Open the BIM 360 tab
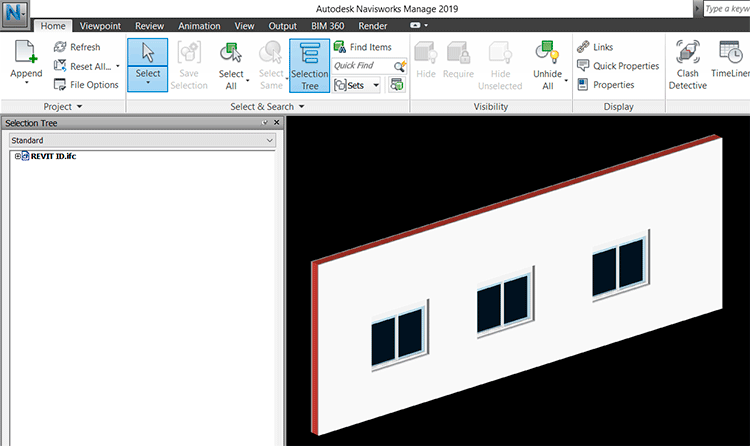Image resolution: width=750 pixels, height=446 pixels. pyautogui.click(x=327, y=26)
